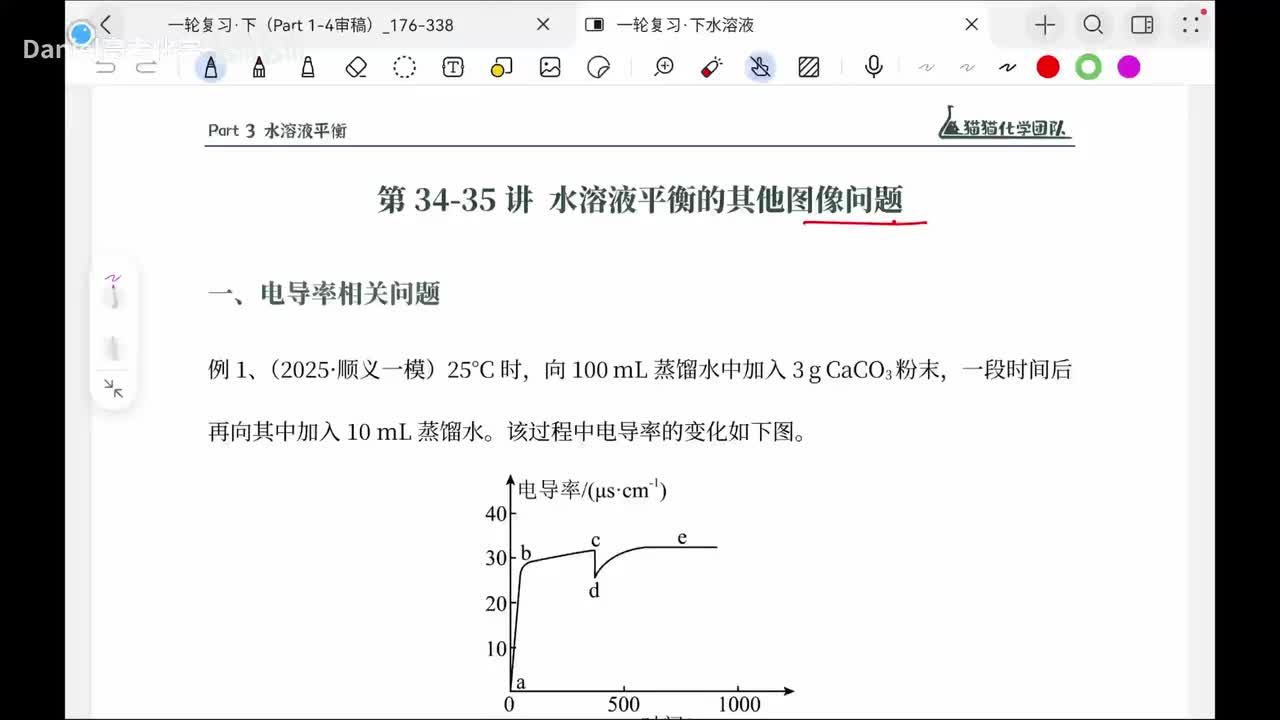Click x-axis value 1000
This screenshot has width=1280, height=720.
(739, 703)
